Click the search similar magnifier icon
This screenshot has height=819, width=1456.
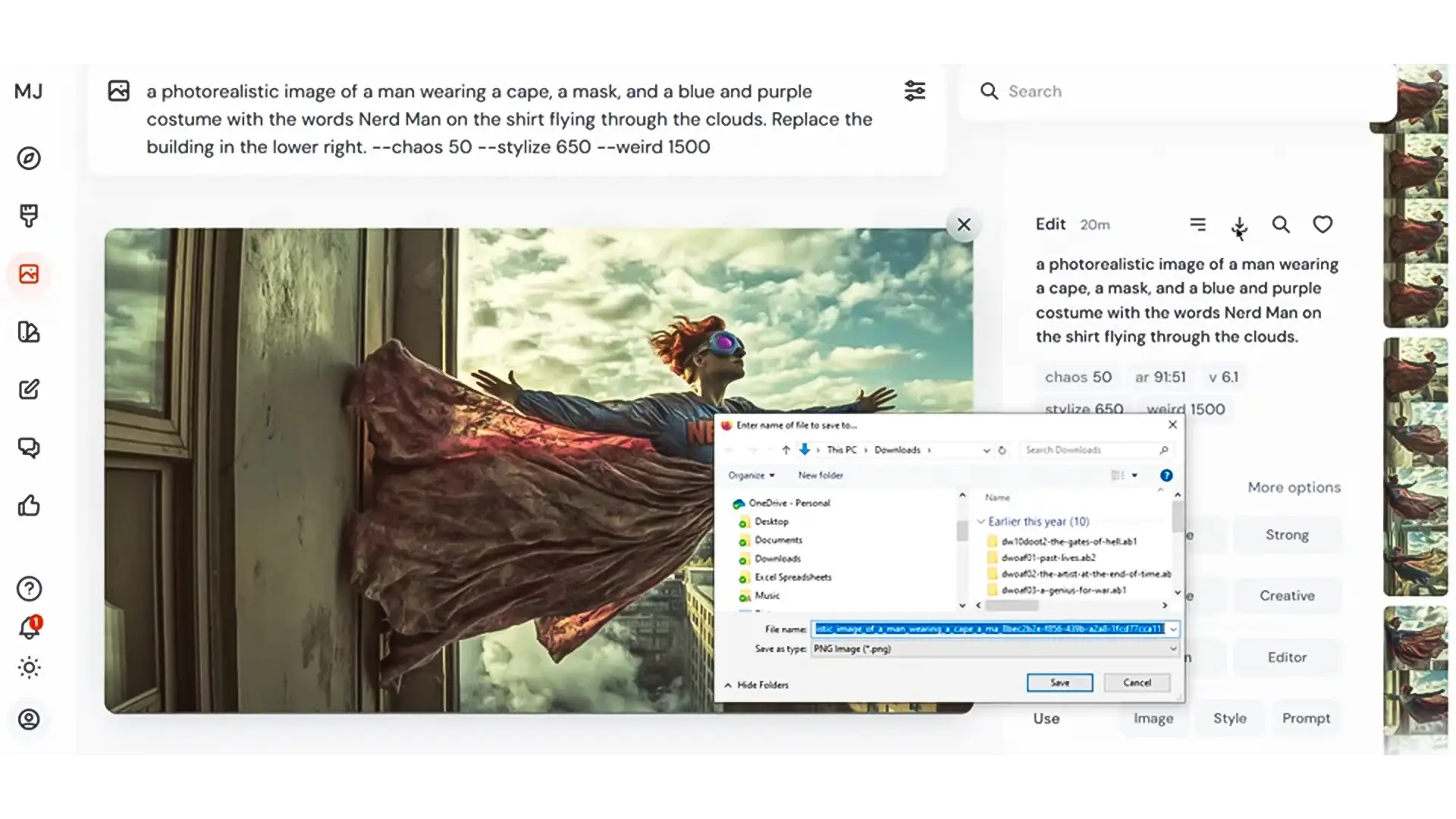coord(1281,224)
